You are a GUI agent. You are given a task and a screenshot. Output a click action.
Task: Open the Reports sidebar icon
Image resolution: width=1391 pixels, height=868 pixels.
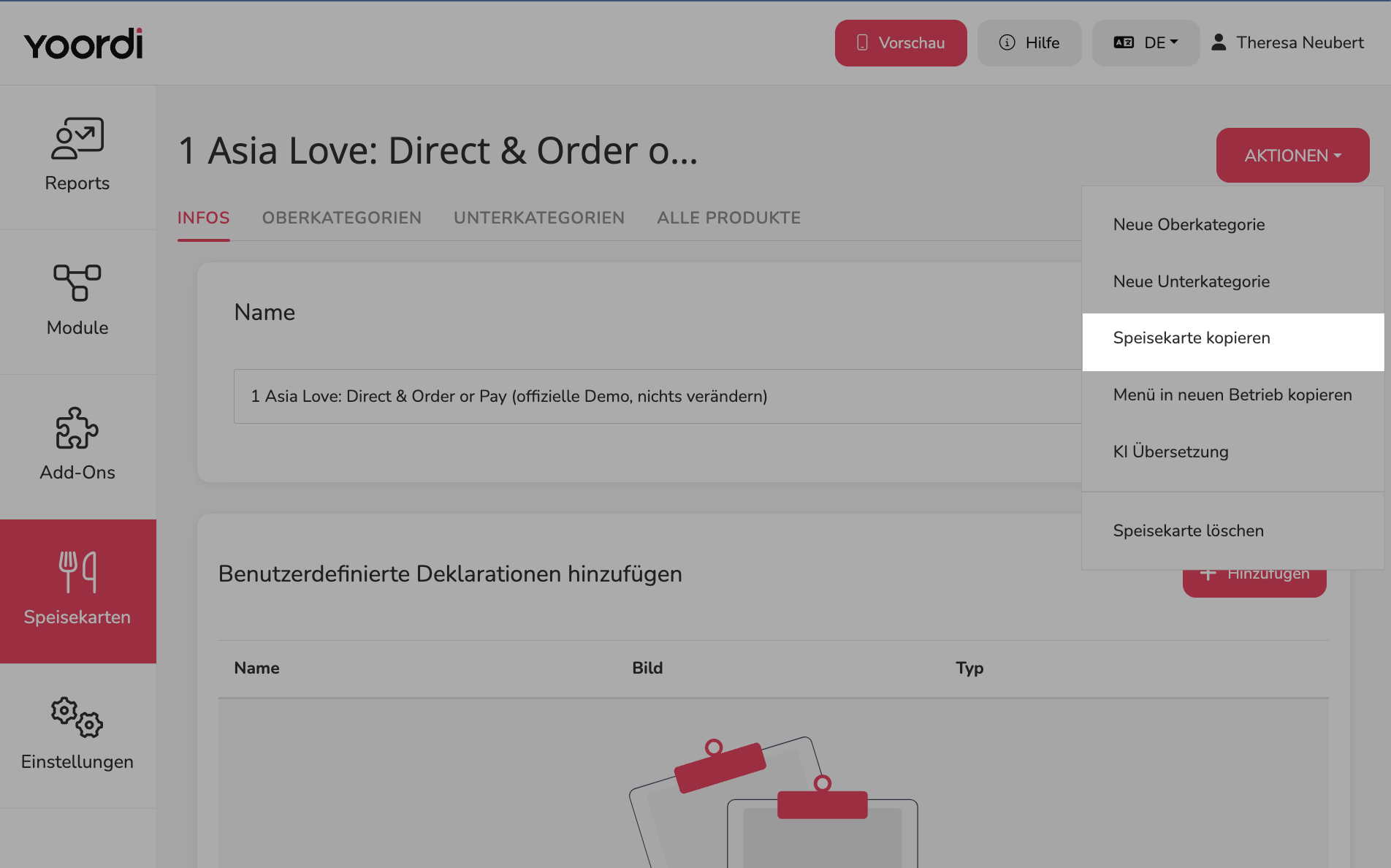pyautogui.click(x=77, y=138)
